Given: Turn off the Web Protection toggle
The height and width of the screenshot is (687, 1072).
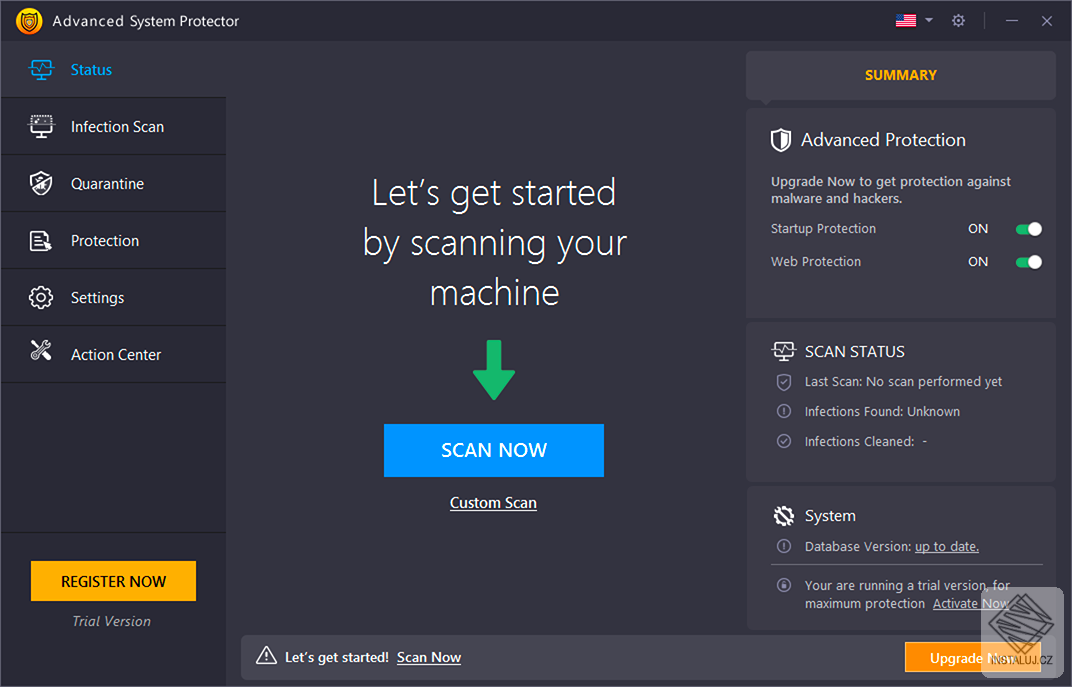Looking at the screenshot, I should pos(1029,262).
